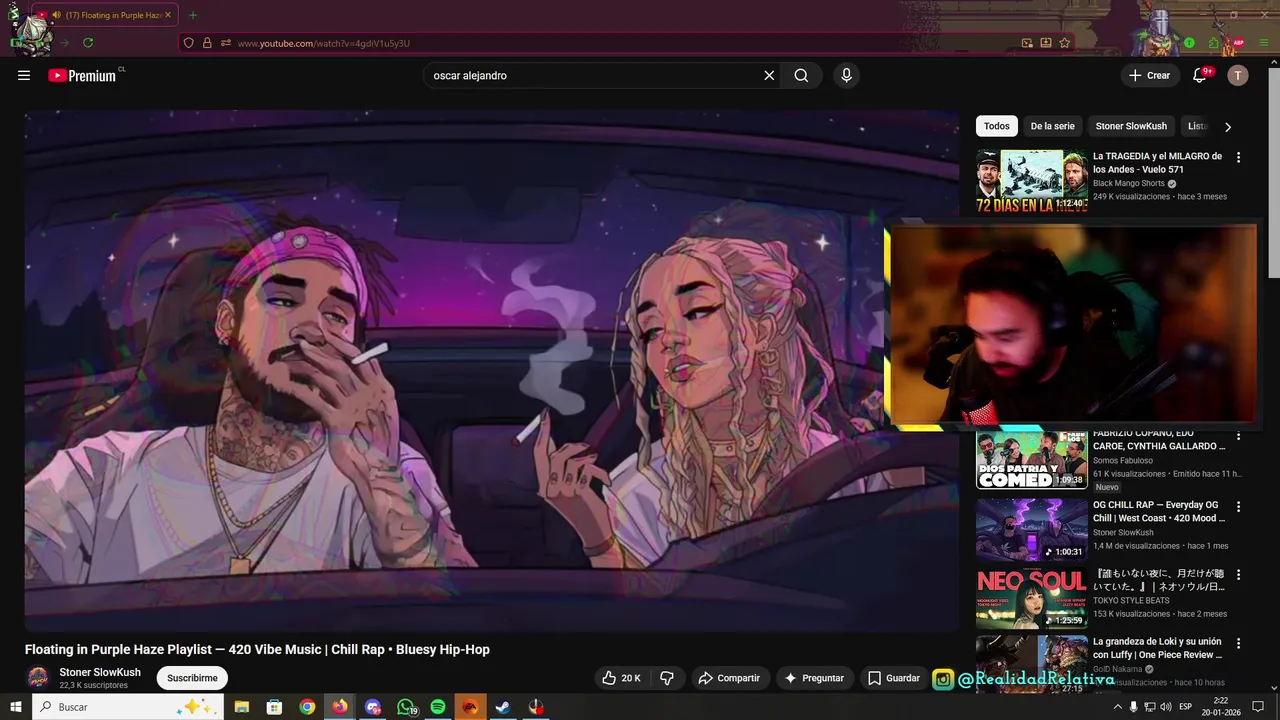Like the video (20 K)
The height and width of the screenshot is (720, 1280).
(620, 678)
